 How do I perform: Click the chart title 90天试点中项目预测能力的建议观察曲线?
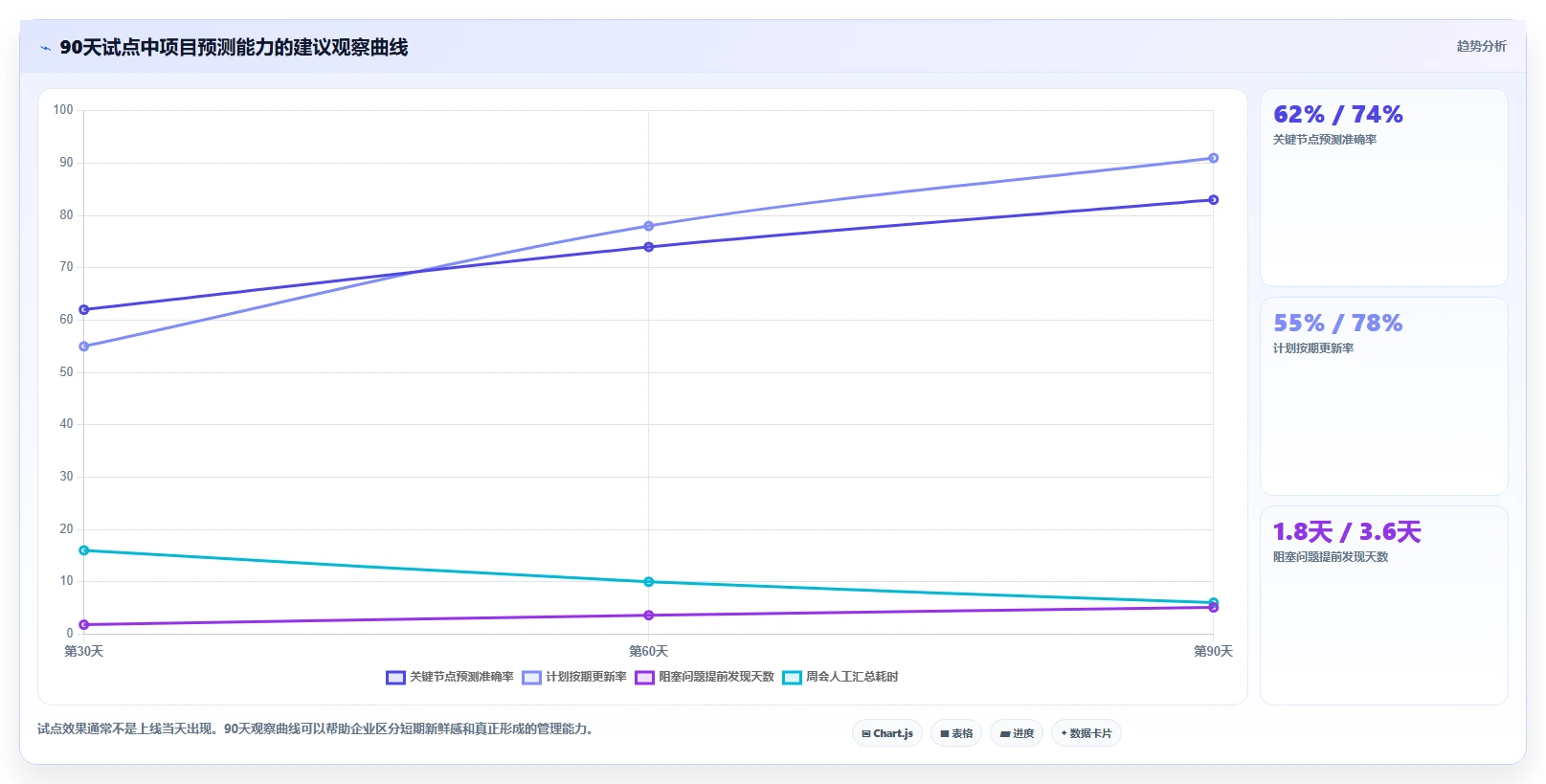(x=234, y=47)
